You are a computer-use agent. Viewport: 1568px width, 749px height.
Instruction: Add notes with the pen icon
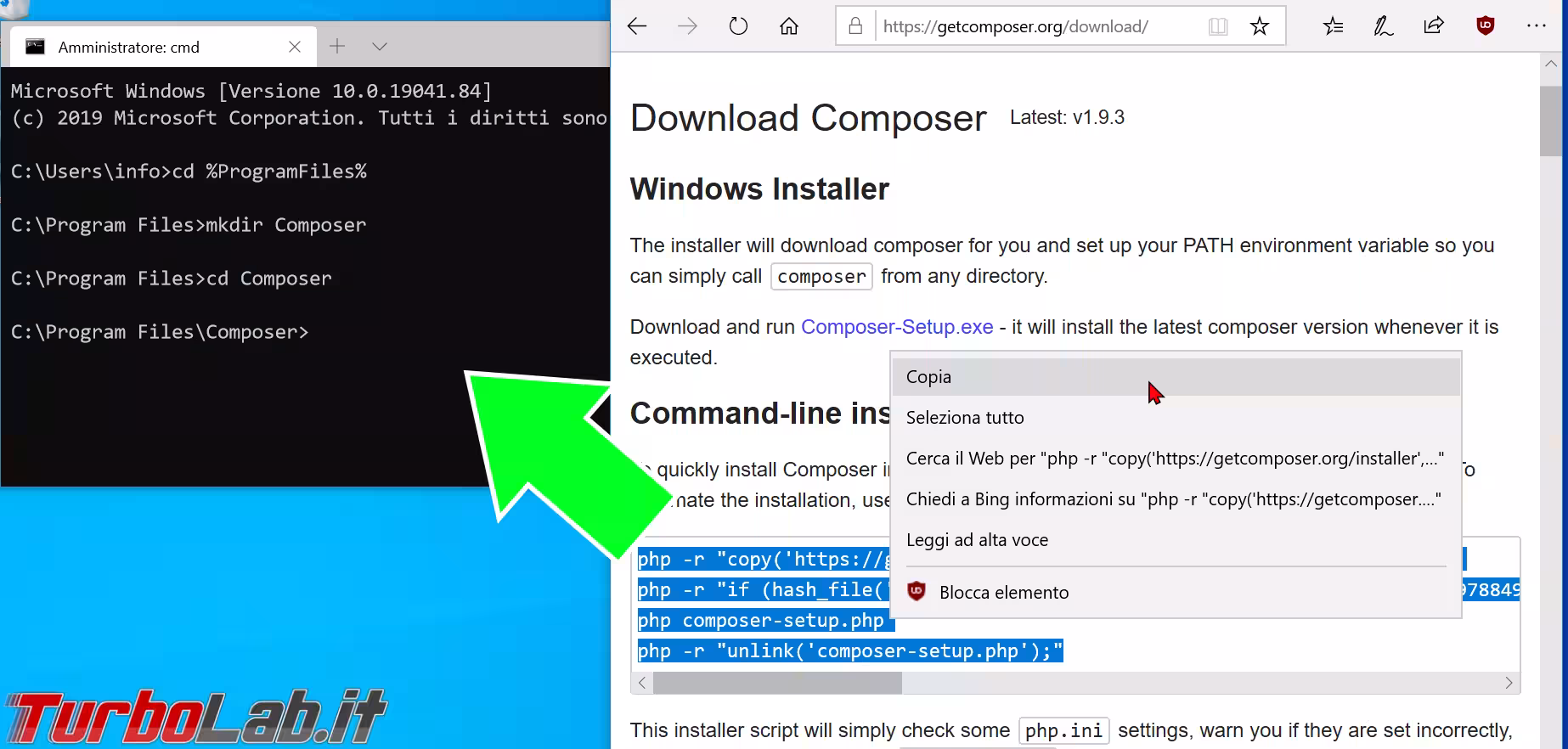1384,26
